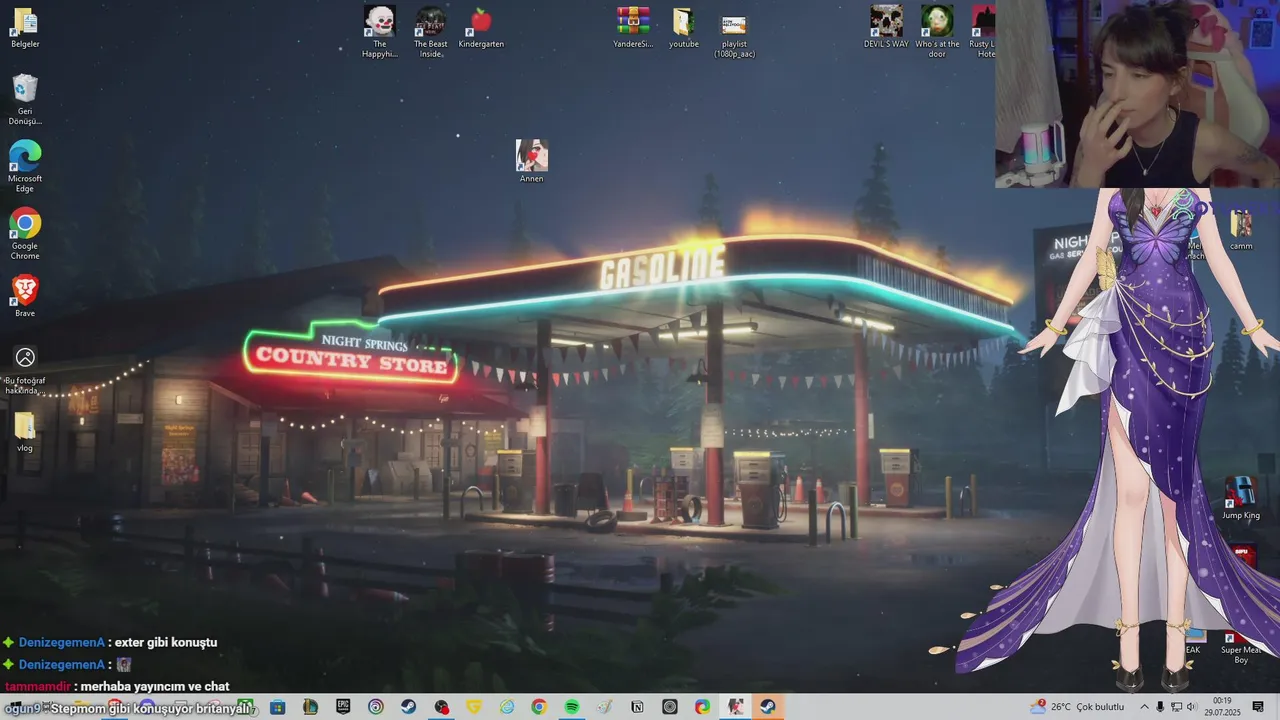This screenshot has width=1280, height=720.
Task: Select the Super Meat Boy shortcut
Action: (1241, 648)
